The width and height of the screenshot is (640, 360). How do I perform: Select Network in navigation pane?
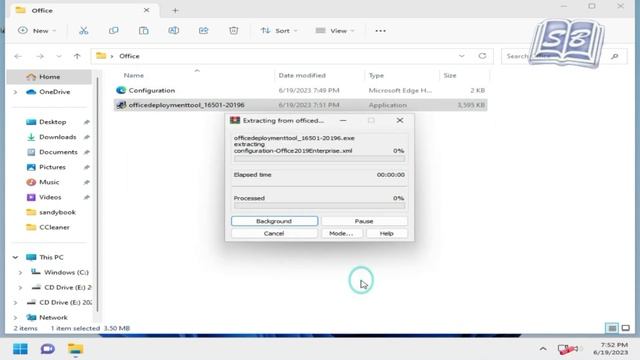53,318
